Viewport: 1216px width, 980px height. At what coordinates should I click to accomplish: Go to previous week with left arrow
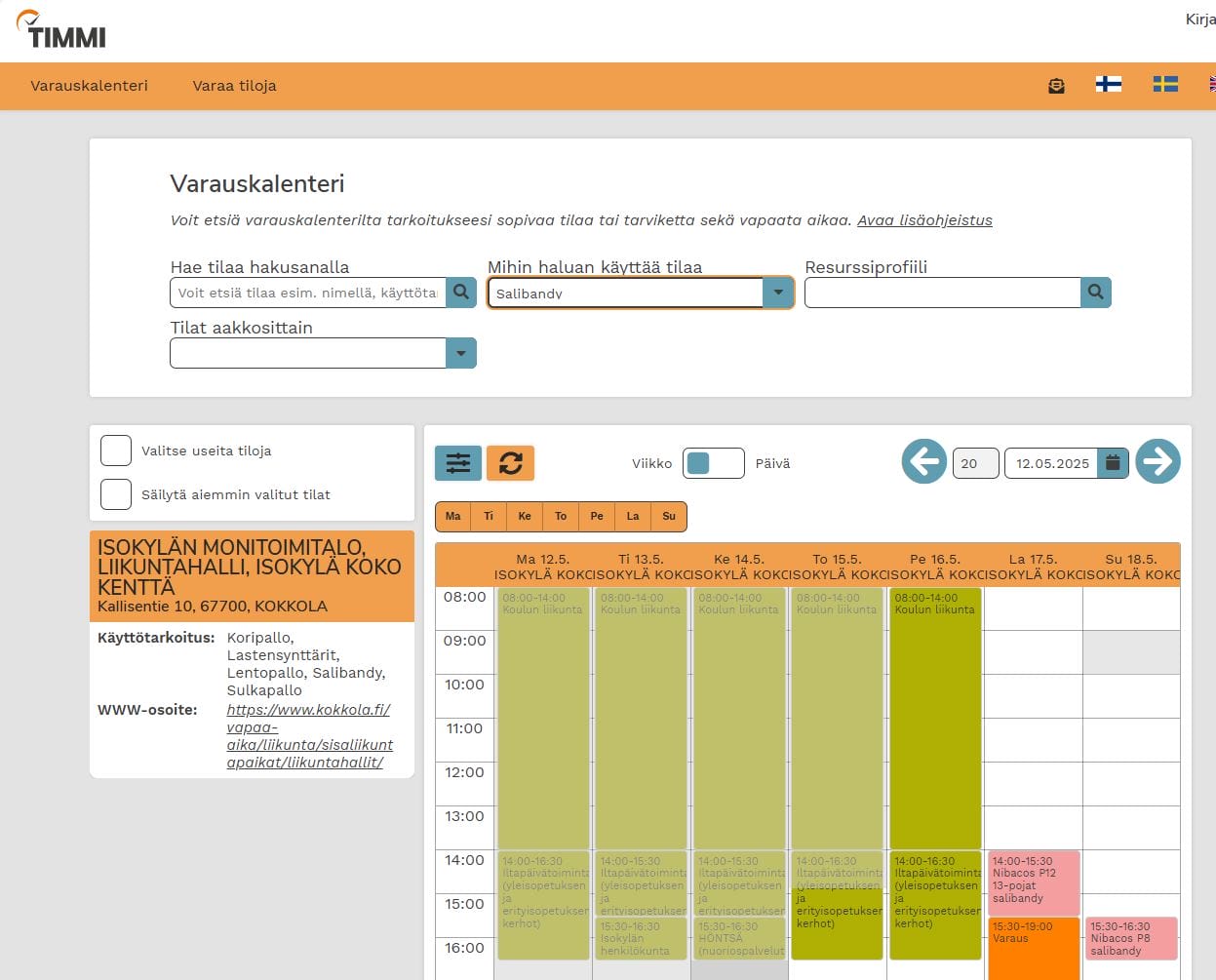(923, 461)
